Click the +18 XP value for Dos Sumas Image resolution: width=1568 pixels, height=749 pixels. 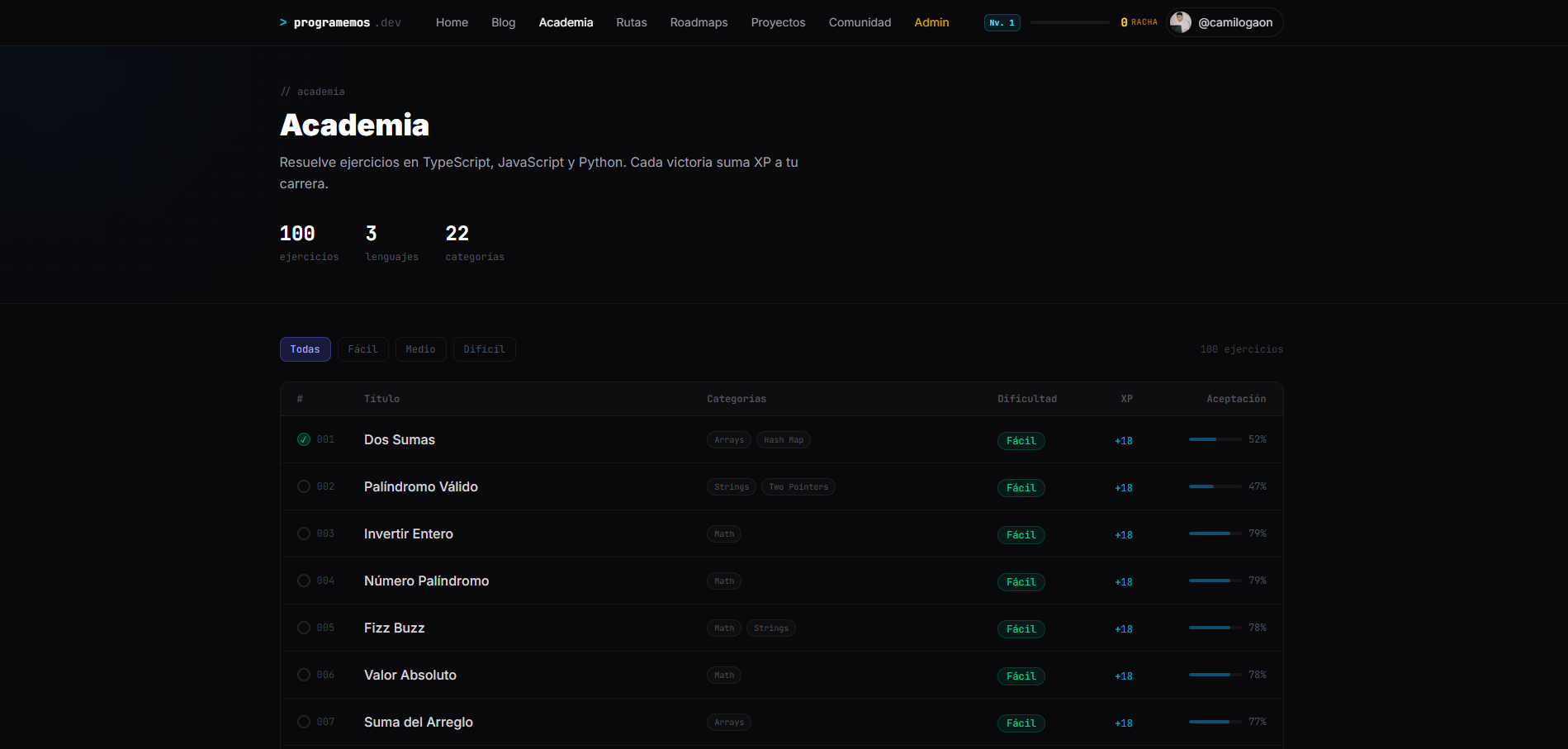(1124, 441)
